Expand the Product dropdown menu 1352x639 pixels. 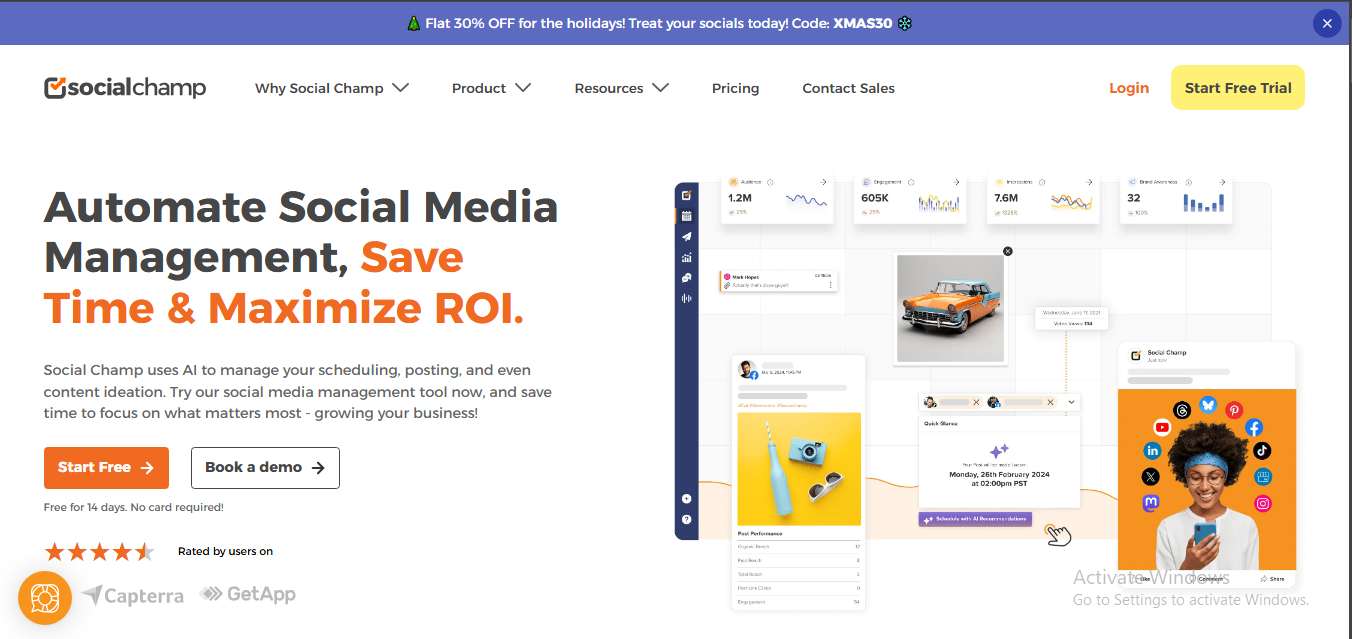[491, 88]
